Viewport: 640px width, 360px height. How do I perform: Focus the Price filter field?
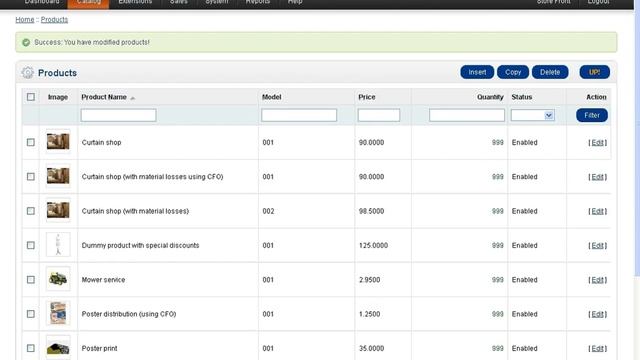[379, 115]
